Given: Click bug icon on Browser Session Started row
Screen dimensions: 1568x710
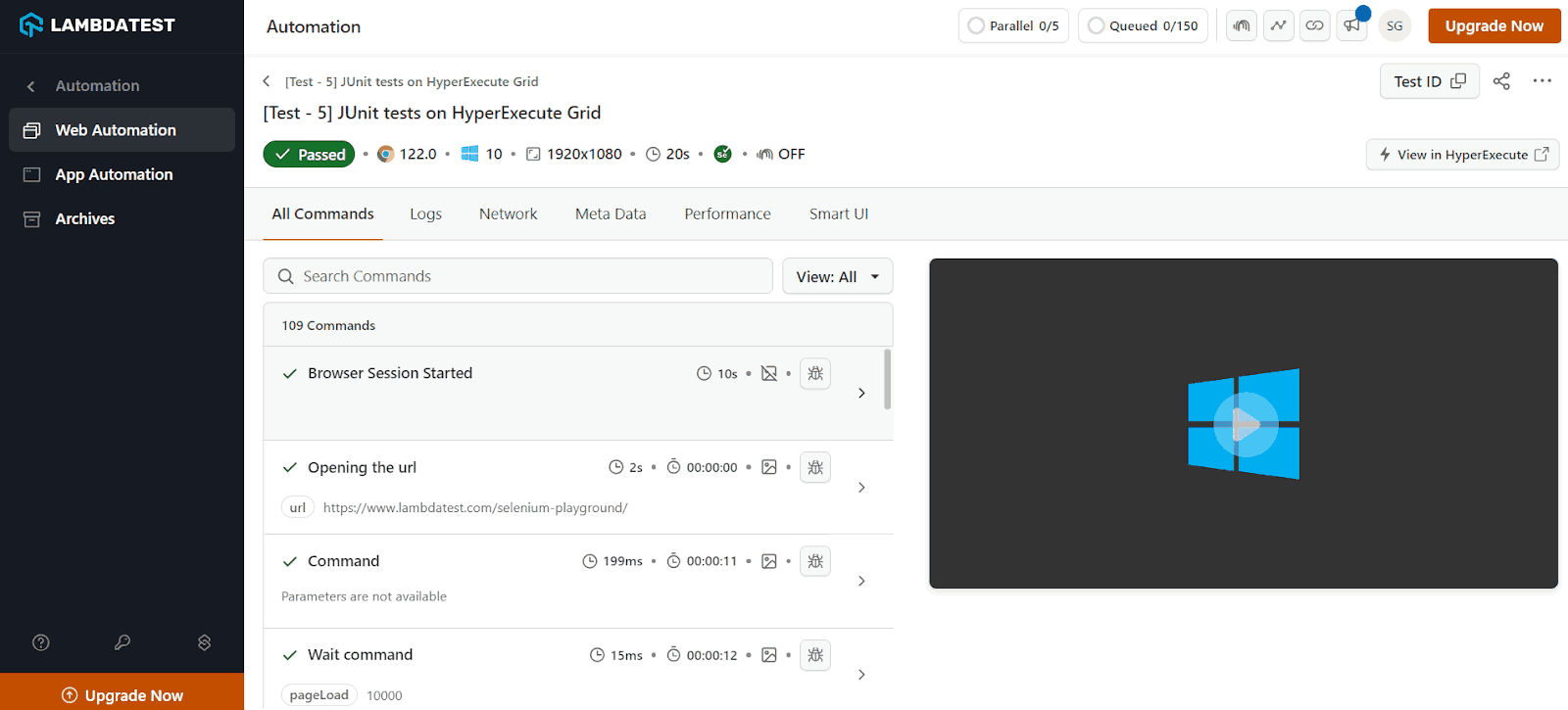Looking at the screenshot, I should (815, 373).
